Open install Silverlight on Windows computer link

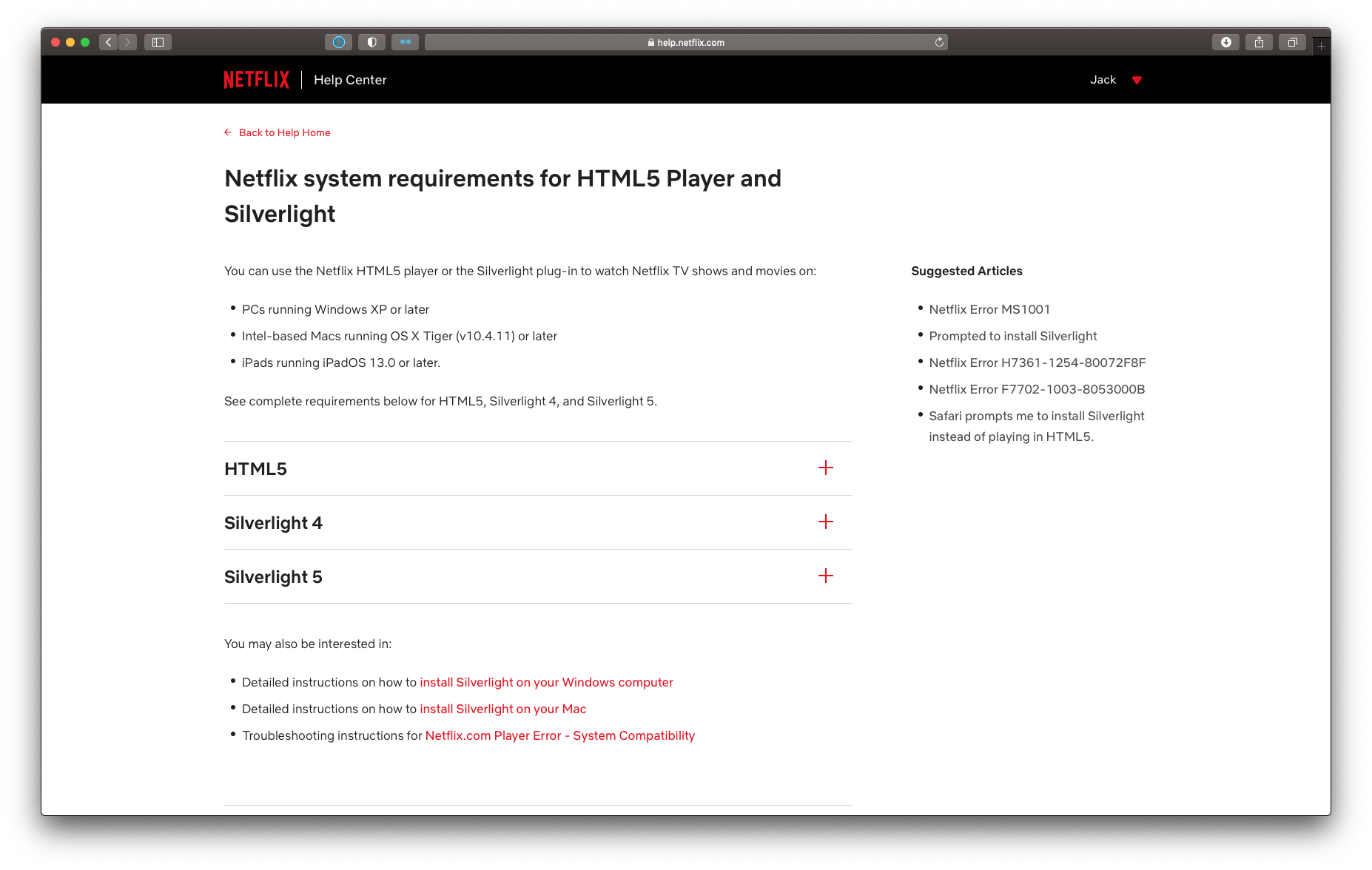pyautogui.click(x=546, y=682)
